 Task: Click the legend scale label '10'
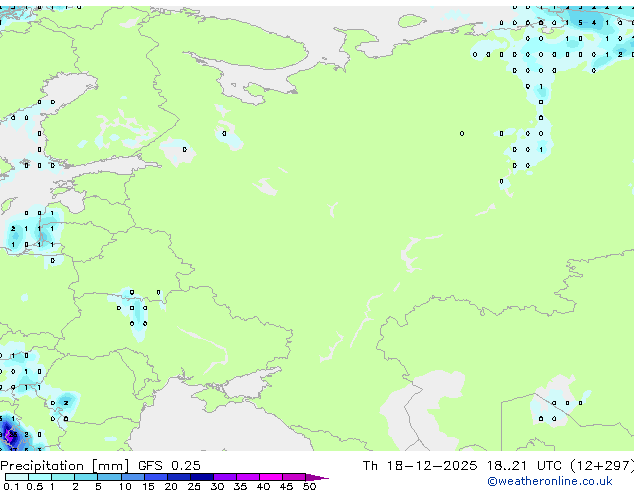[x=125, y=486]
